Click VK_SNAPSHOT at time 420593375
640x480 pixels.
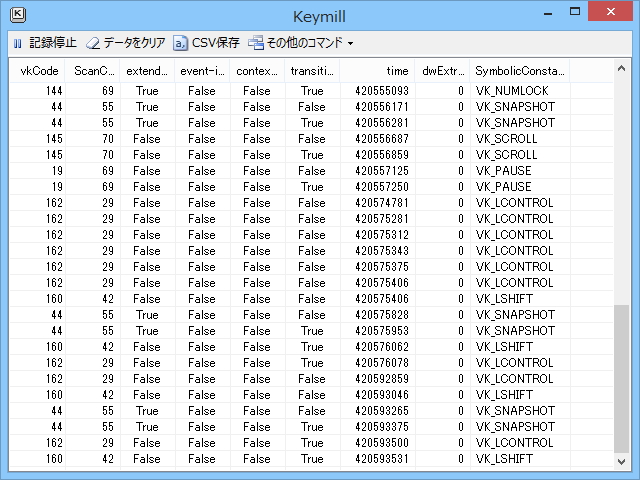[515, 427]
